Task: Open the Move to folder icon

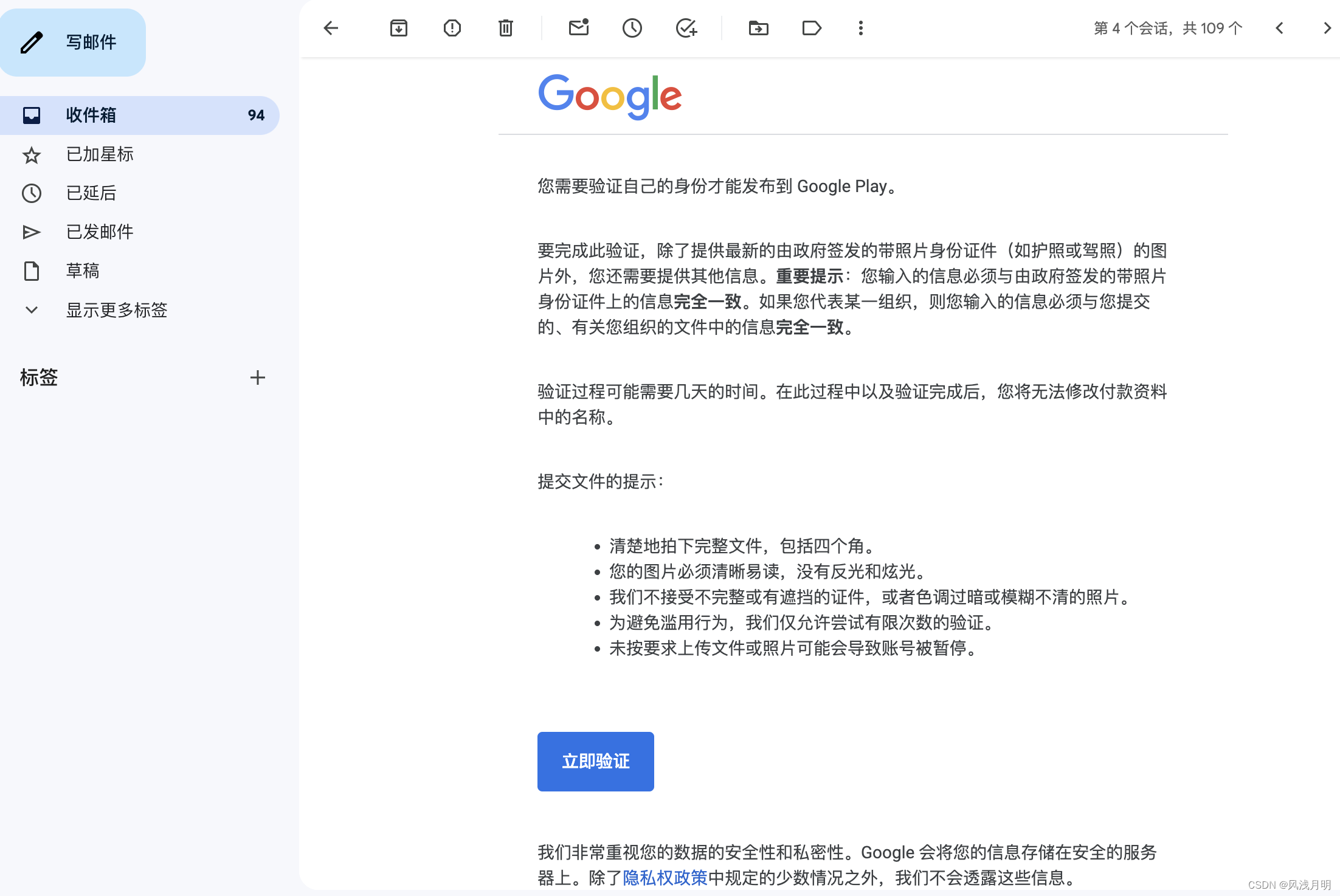Action: coord(758,28)
